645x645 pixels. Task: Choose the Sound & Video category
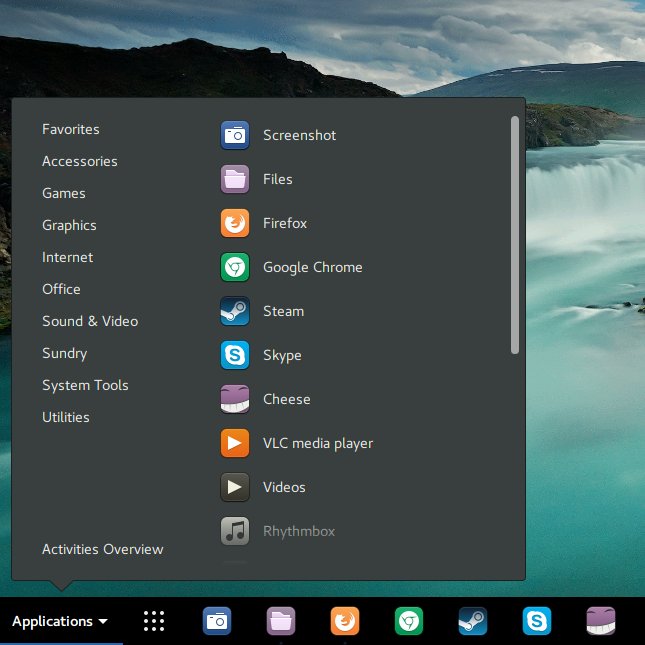tap(90, 321)
